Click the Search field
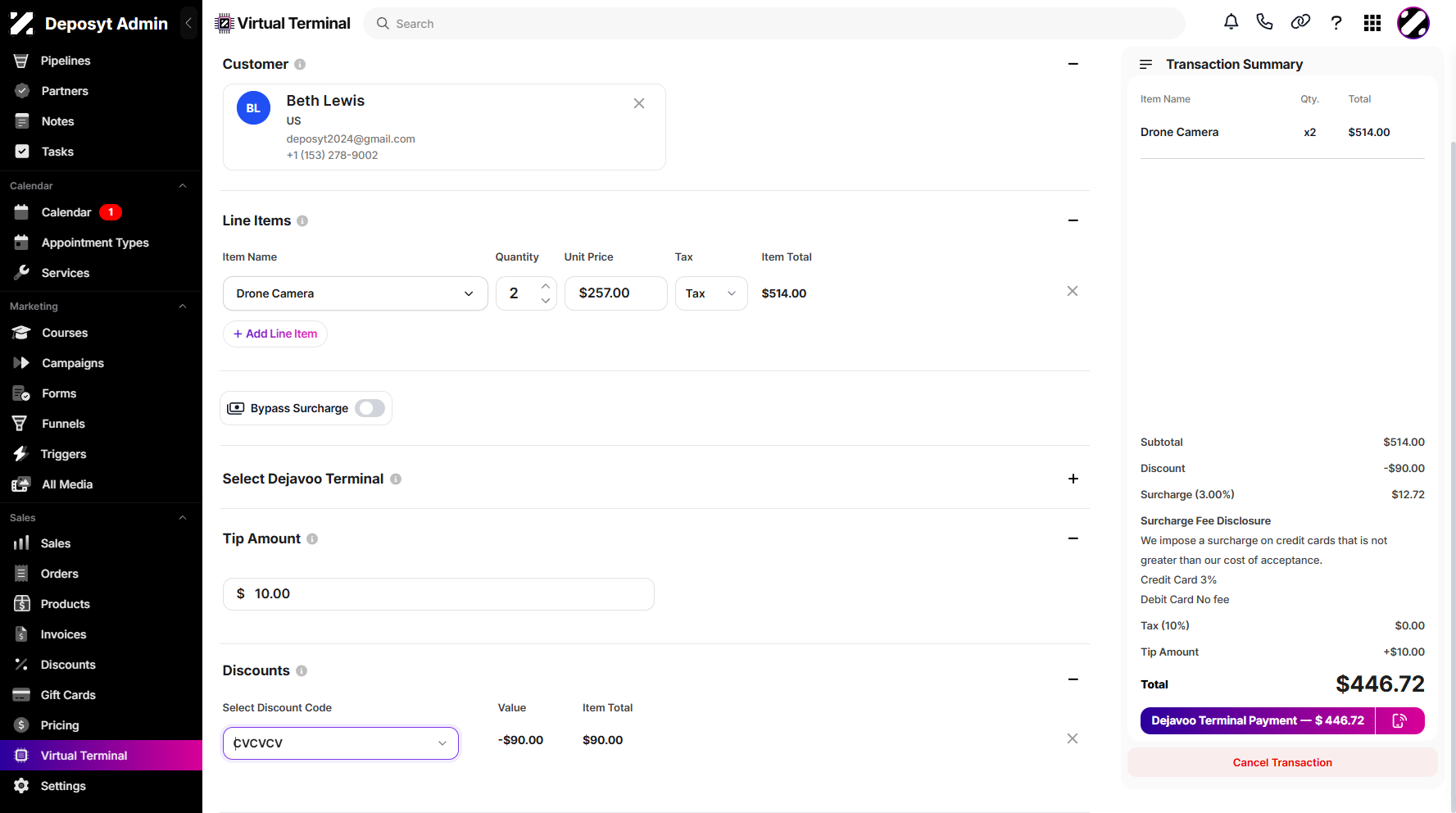 pos(774,24)
